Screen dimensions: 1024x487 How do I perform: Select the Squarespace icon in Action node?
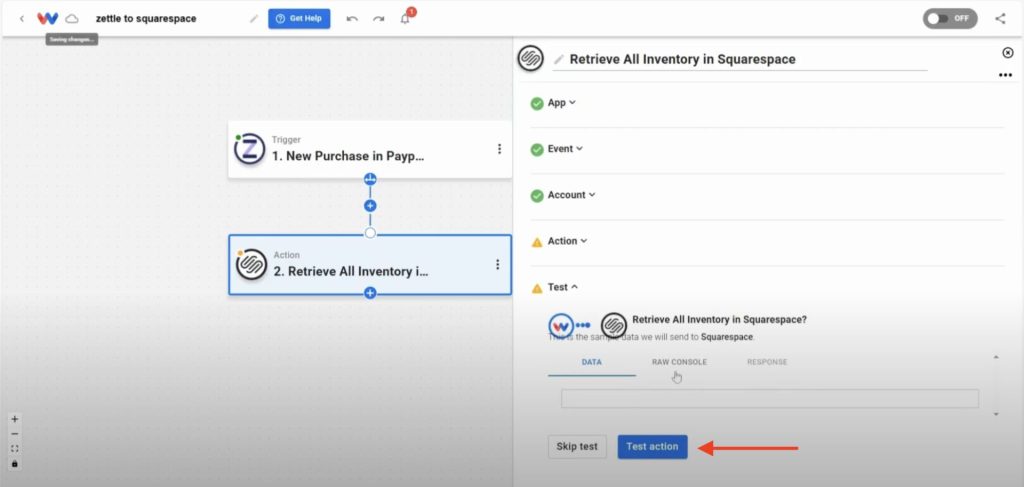(251, 264)
